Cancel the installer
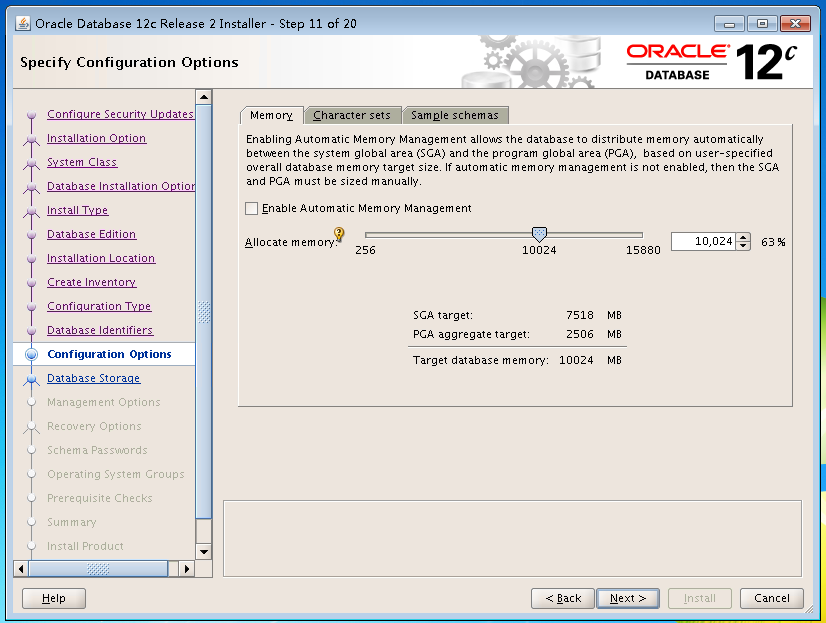826x623 pixels. point(771,598)
